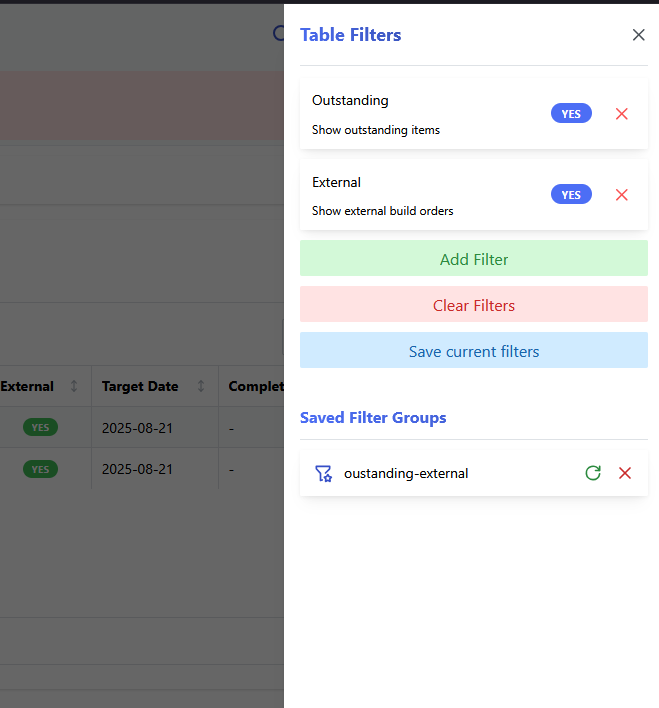Image resolution: width=659 pixels, height=708 pixels.
Task: Click Save current filters button
Action: tap(474, 350)
